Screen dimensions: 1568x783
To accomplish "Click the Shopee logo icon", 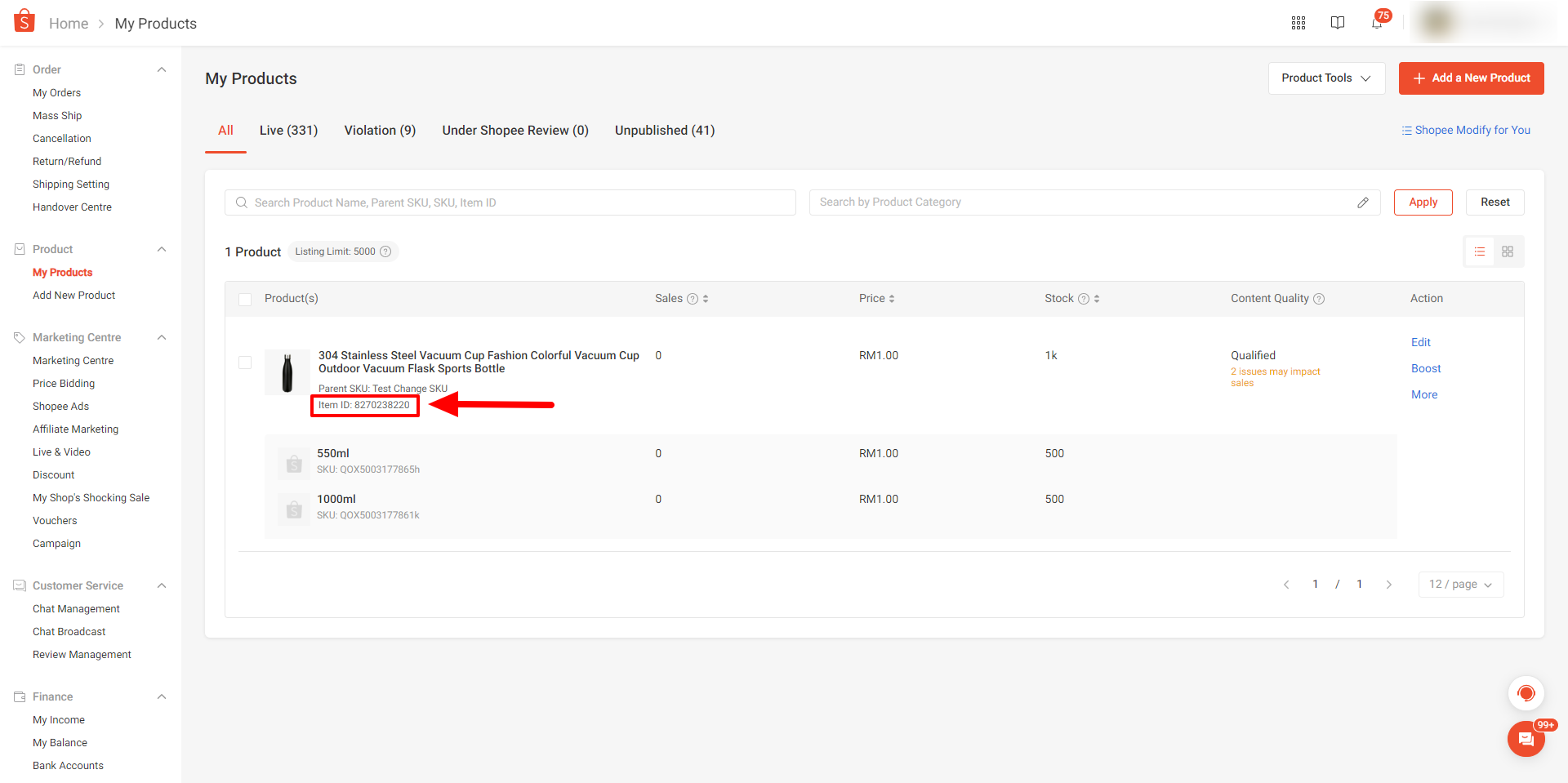I will coord(24,21).
